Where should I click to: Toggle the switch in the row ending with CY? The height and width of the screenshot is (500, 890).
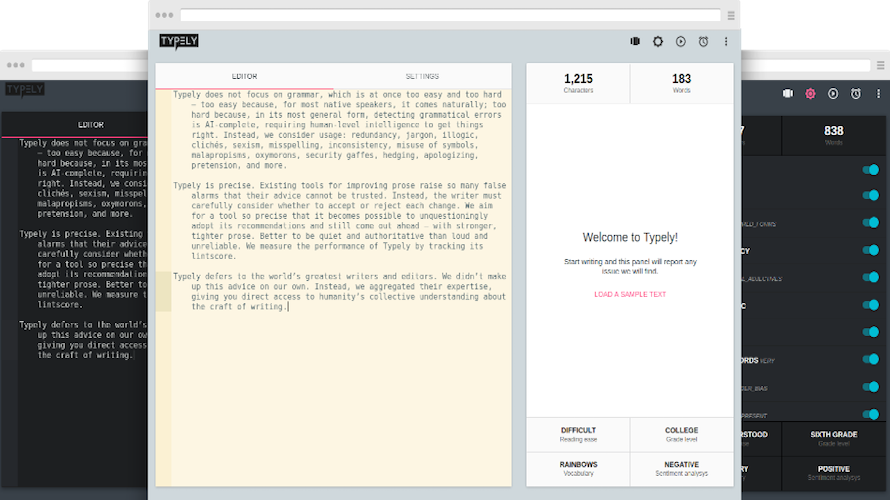click(871, 250)
